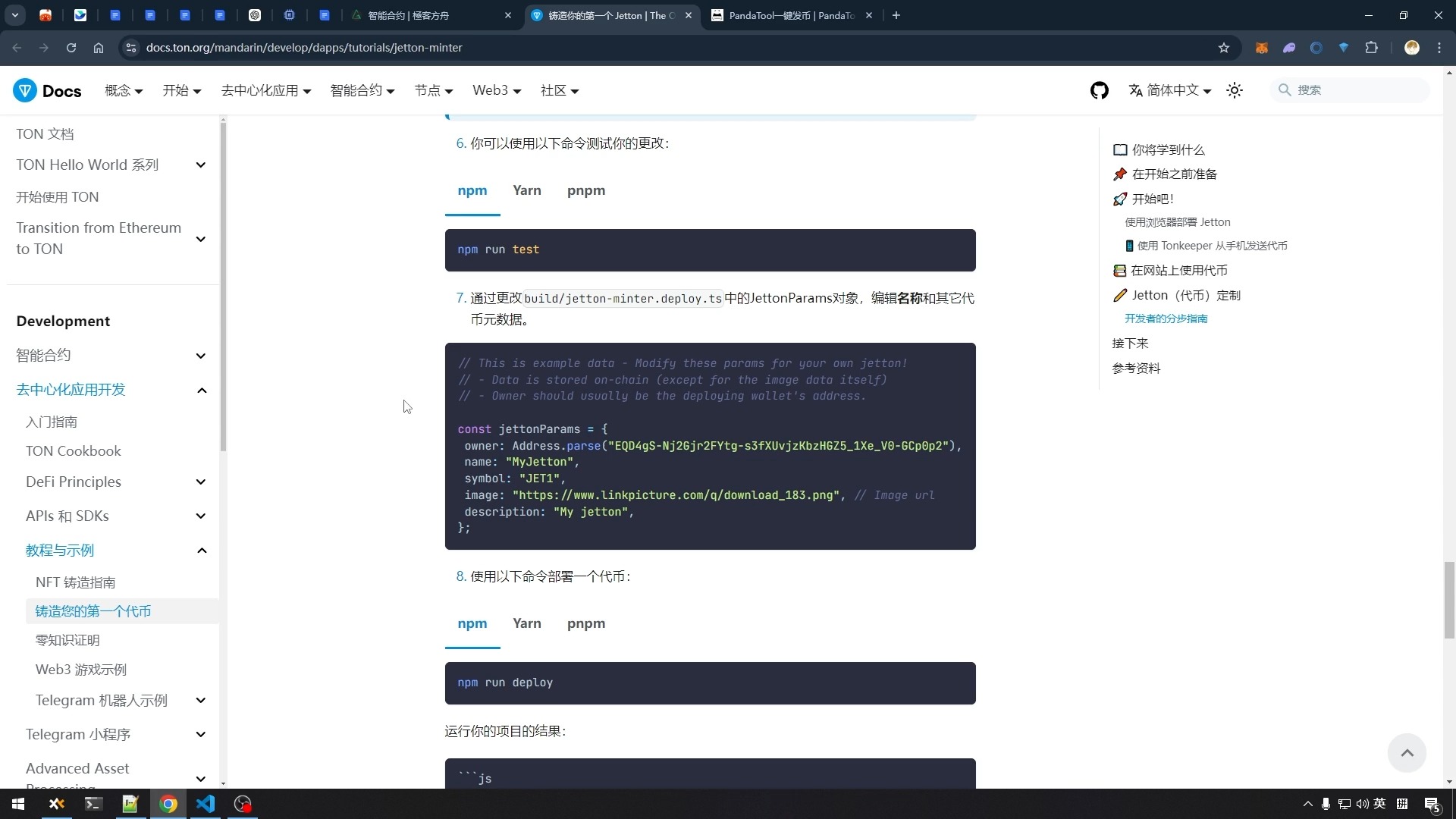Expand Telegram 小程序 sidebar section
The width and height of the screenshot is (1456, 819).
click(201, 735)
